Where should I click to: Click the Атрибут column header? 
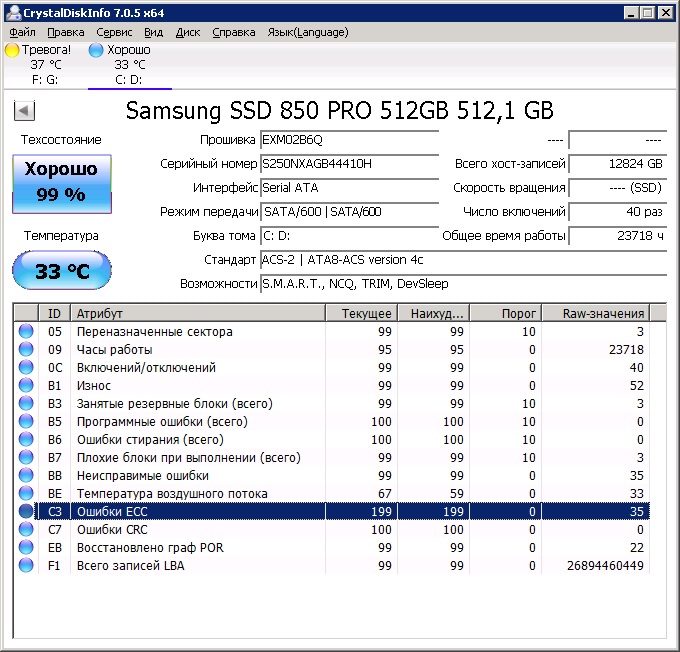click(x=198, y=313)
